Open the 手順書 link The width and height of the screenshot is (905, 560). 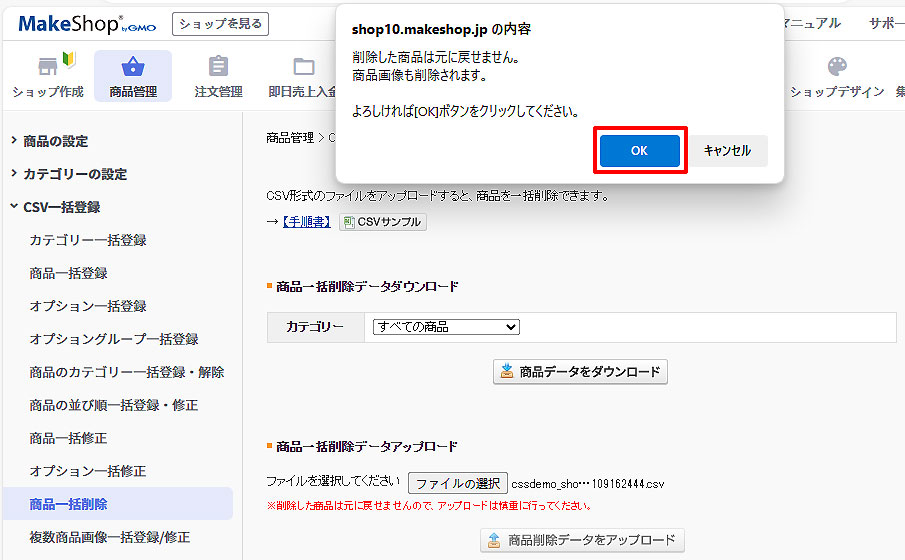(306, 222)
